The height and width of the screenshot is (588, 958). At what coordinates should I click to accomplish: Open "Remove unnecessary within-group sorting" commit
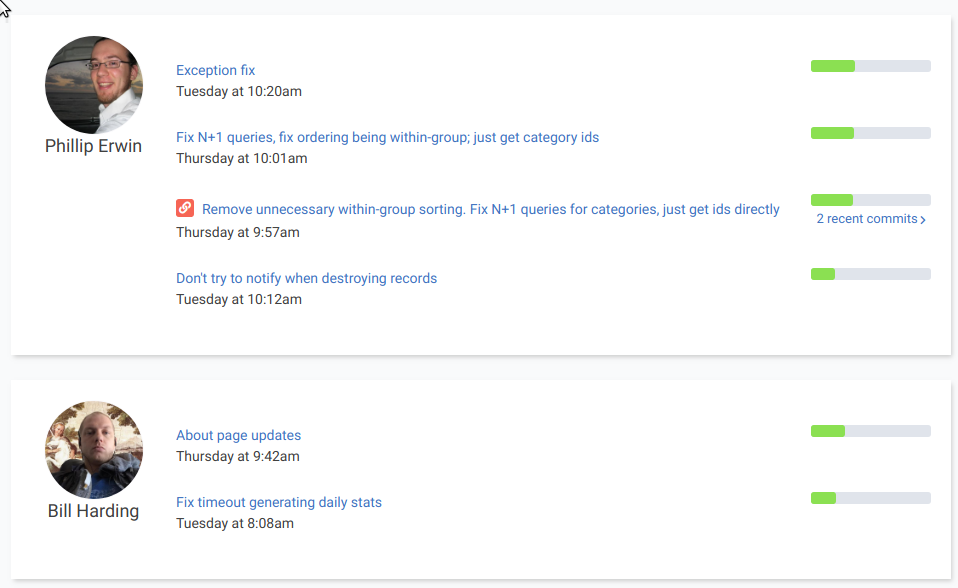coord(490,209)
